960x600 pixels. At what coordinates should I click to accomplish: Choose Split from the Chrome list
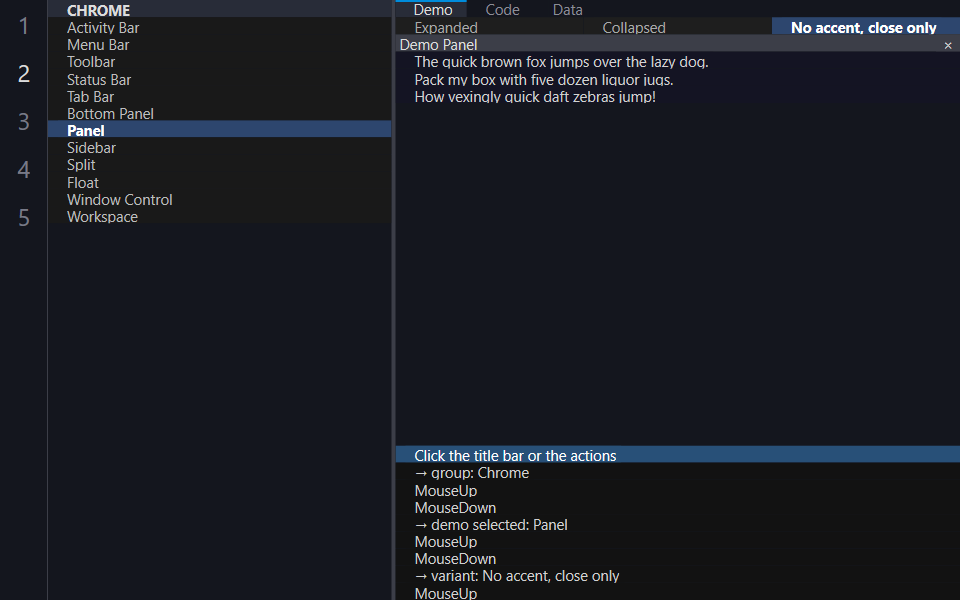pos(219,165)
